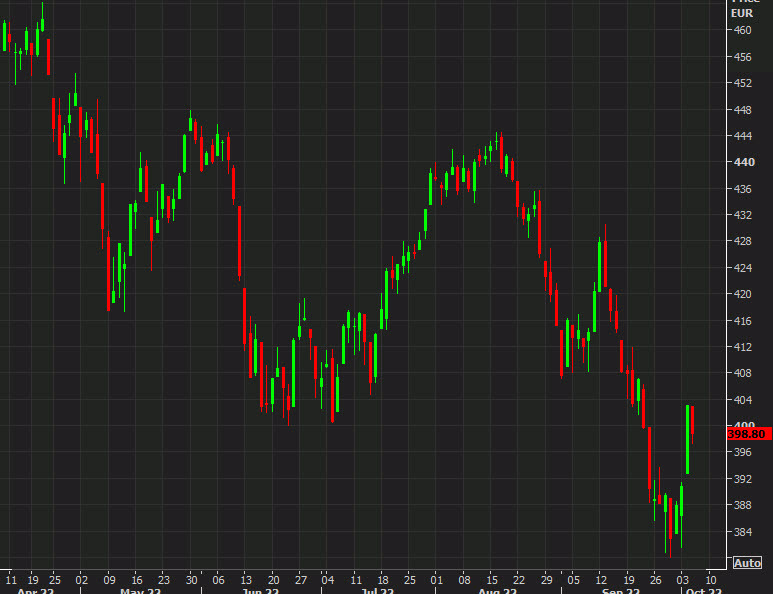Select the 30 date label on the time axis
This screenshot has height=594, width=773.
[x=191, y=580]
